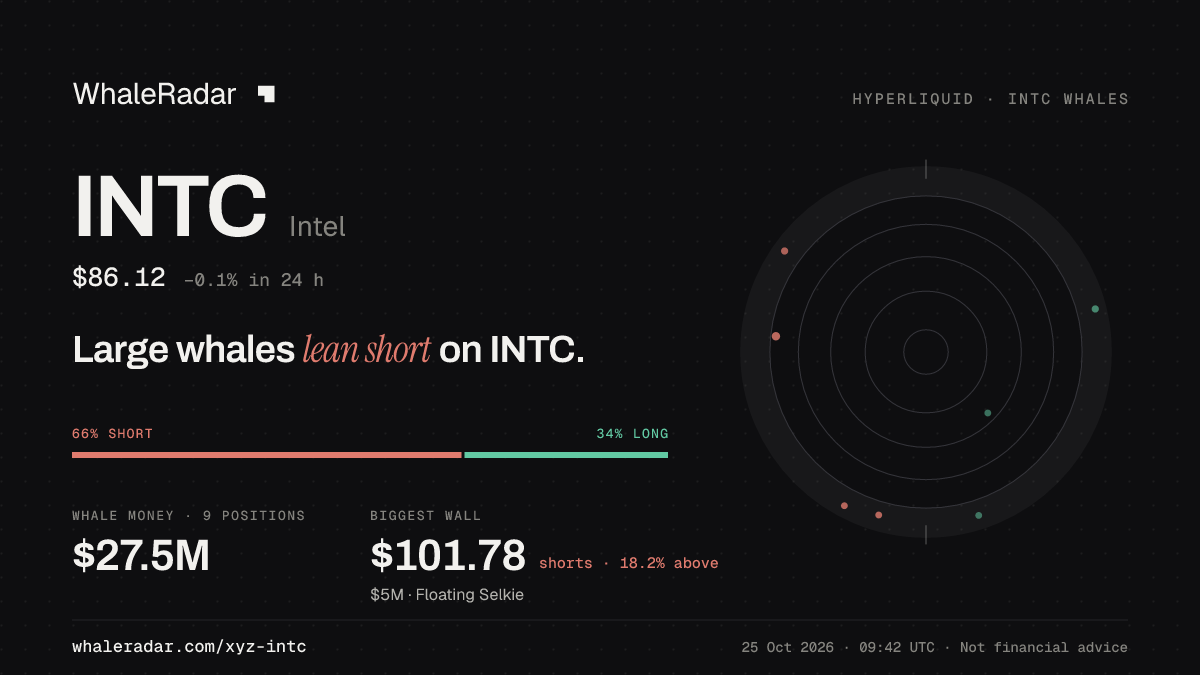The height and width of the screenshot is (675, 1200).
Task: Click the gray Intel company name
Action: (x=317, y=227)
